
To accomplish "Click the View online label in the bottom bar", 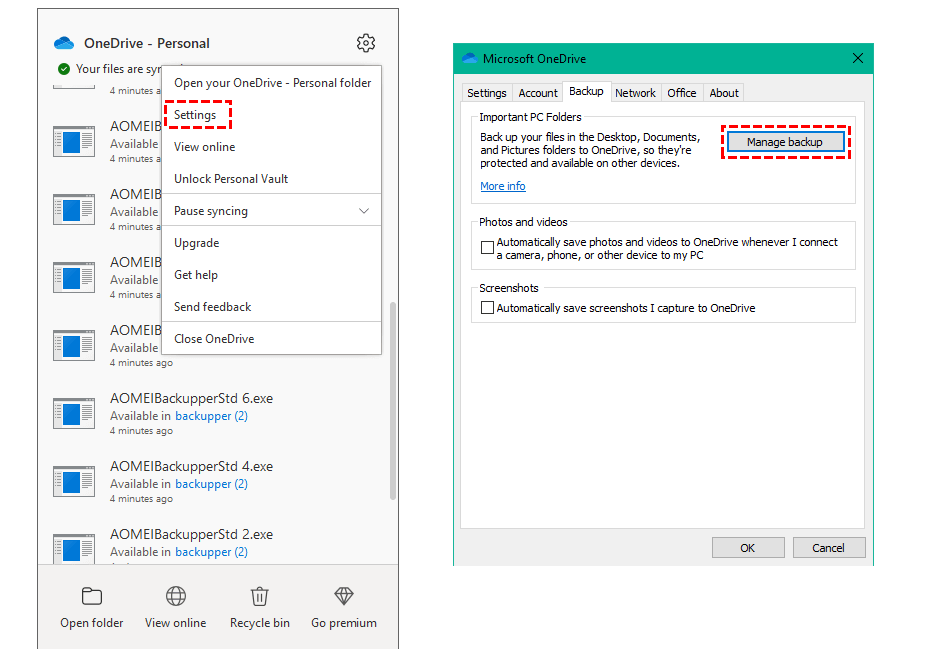I will coord(176,623).
